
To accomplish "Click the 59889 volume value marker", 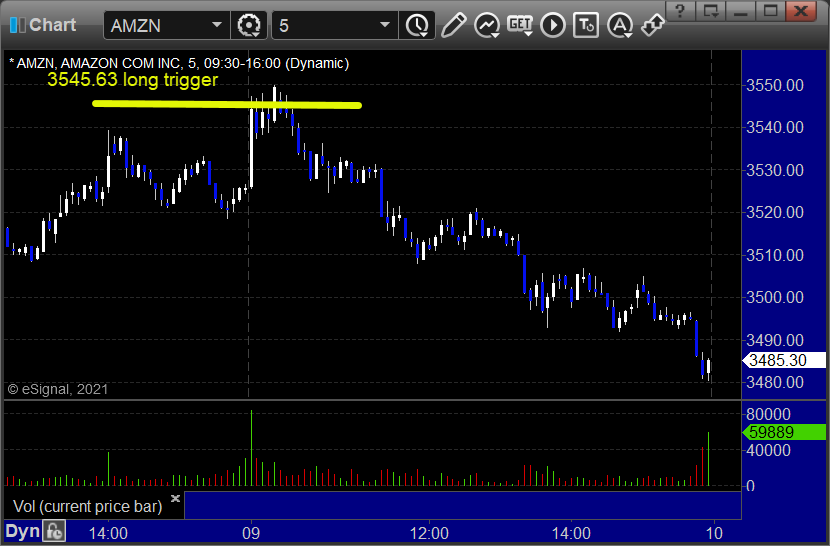I will tap(784, 432).
